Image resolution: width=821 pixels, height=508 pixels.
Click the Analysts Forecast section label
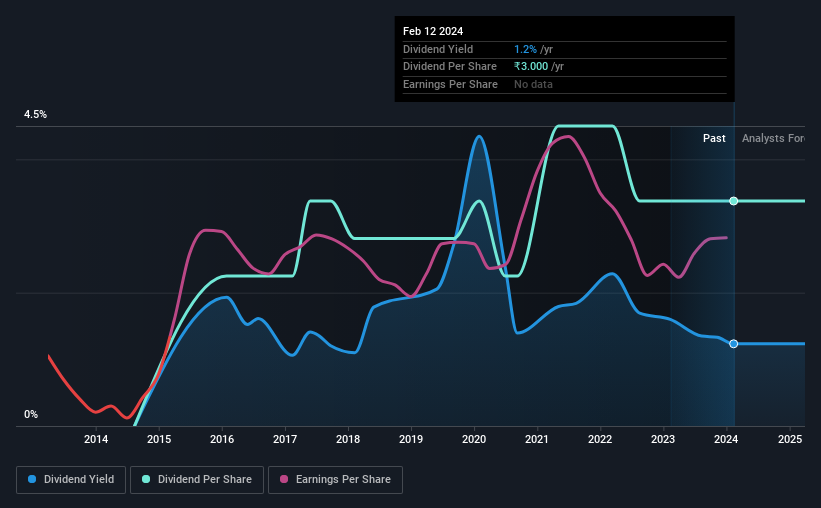click(x=773, y=138)
